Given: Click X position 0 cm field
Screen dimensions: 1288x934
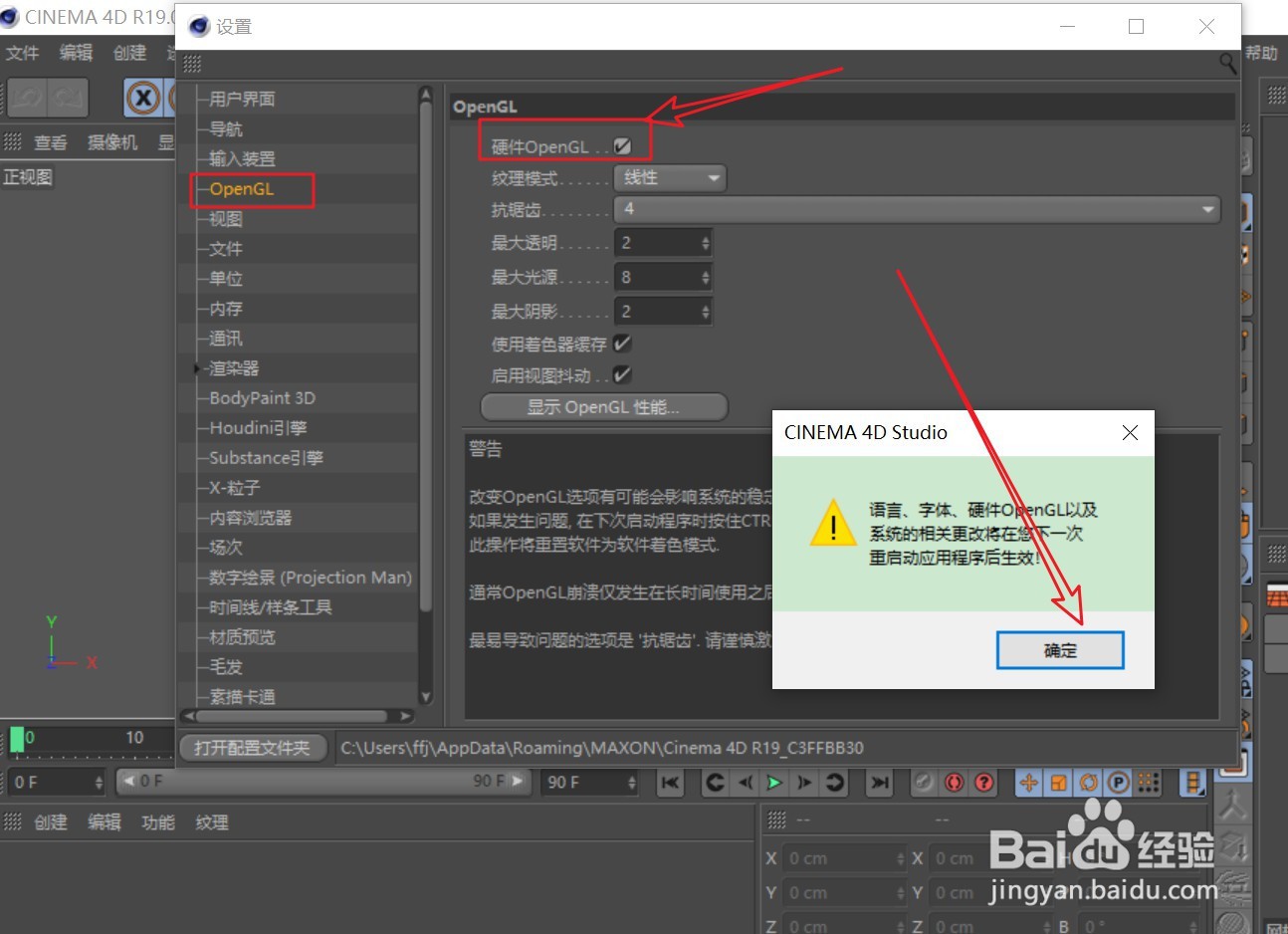Looking at the screenshot, I should pos(844,858).
